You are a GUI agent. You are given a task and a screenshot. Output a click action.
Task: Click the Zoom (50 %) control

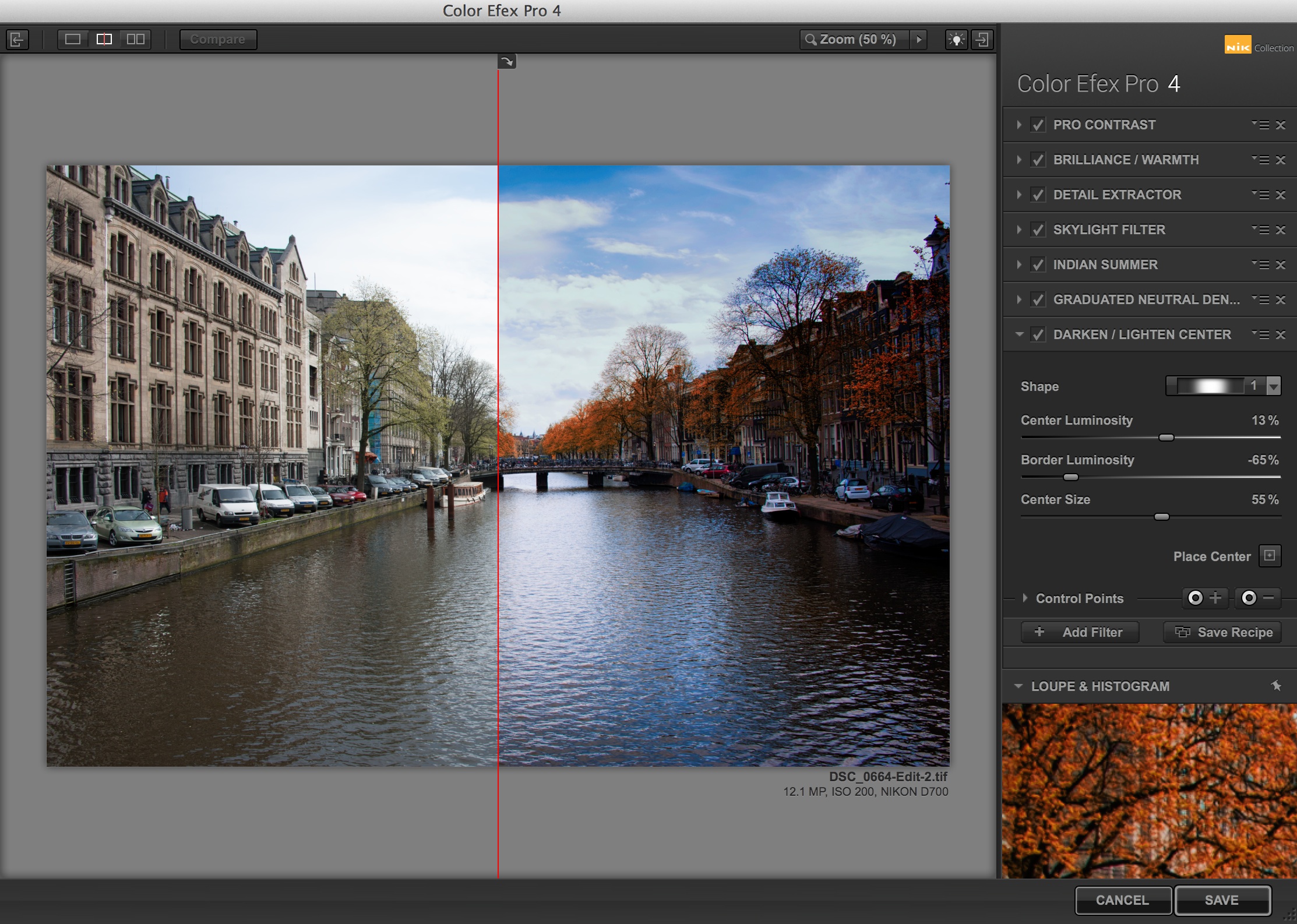point(855,40)
